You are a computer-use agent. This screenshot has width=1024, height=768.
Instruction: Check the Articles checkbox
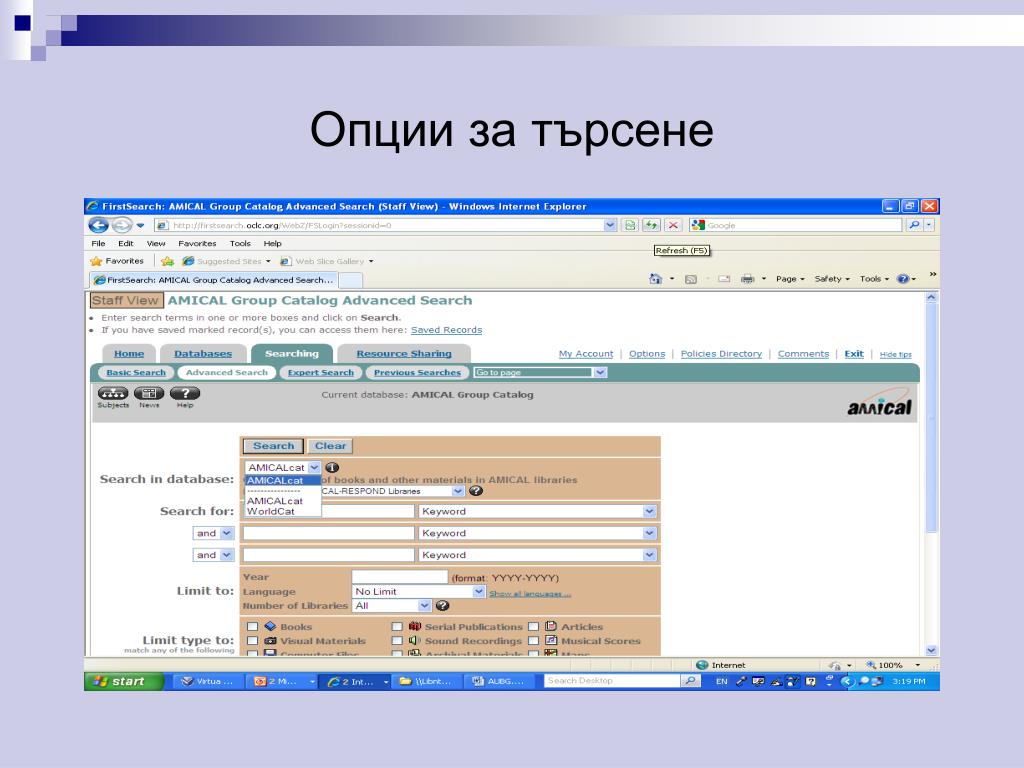tap(534, 627)
